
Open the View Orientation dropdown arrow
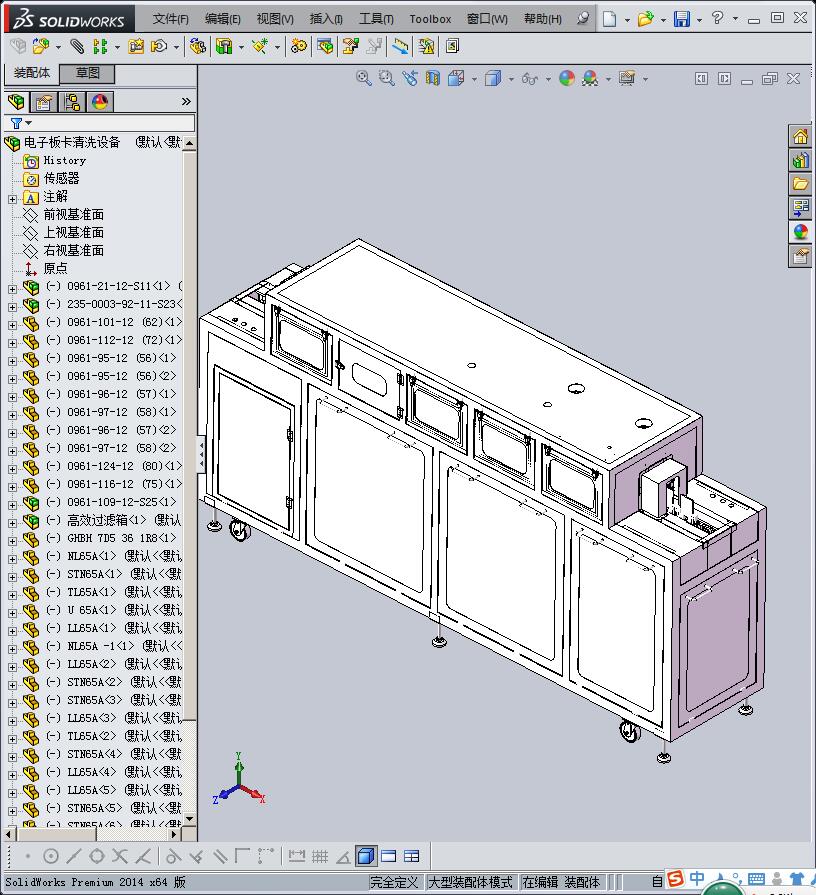pos(474,79)
